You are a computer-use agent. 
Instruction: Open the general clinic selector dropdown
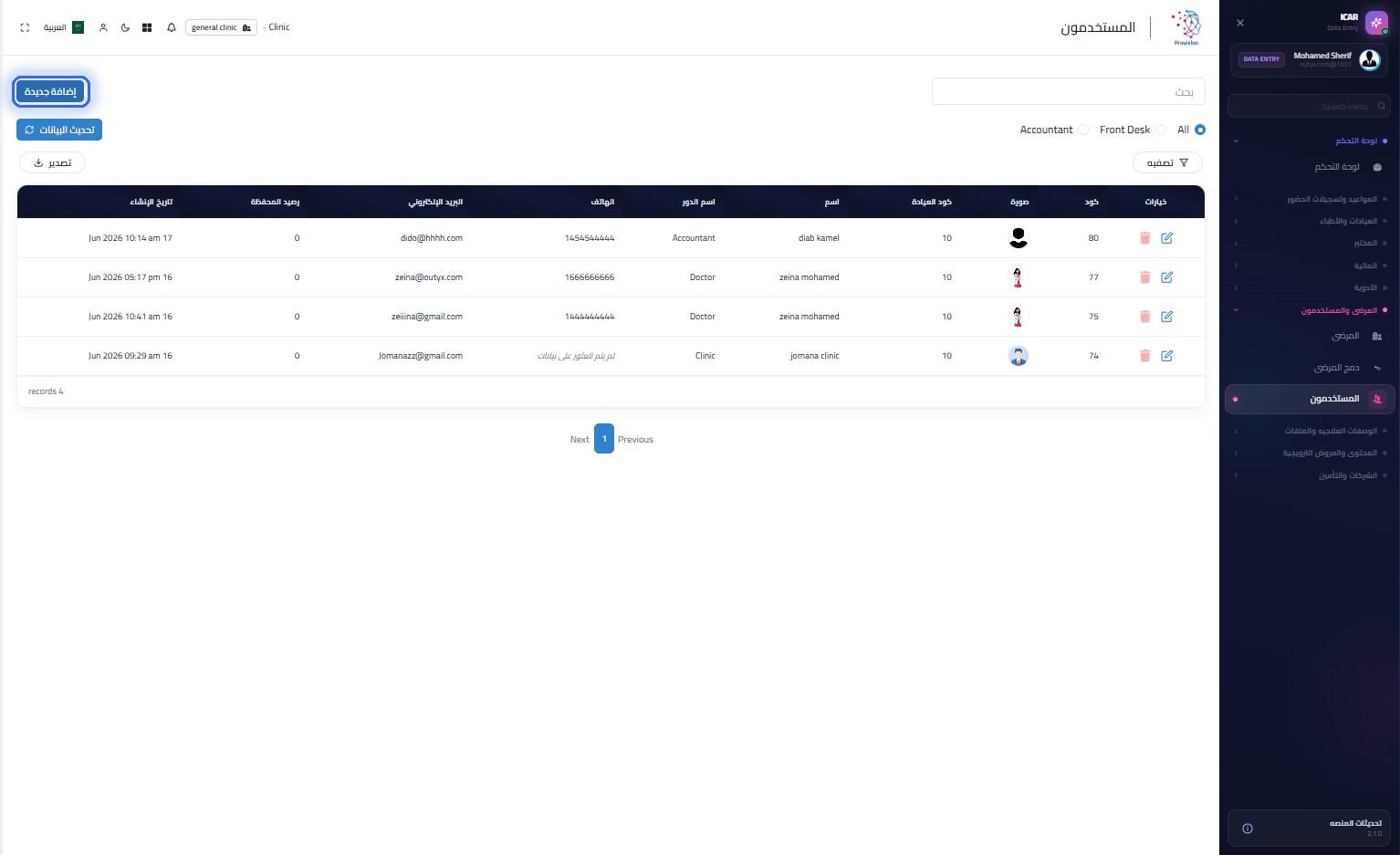221,27
